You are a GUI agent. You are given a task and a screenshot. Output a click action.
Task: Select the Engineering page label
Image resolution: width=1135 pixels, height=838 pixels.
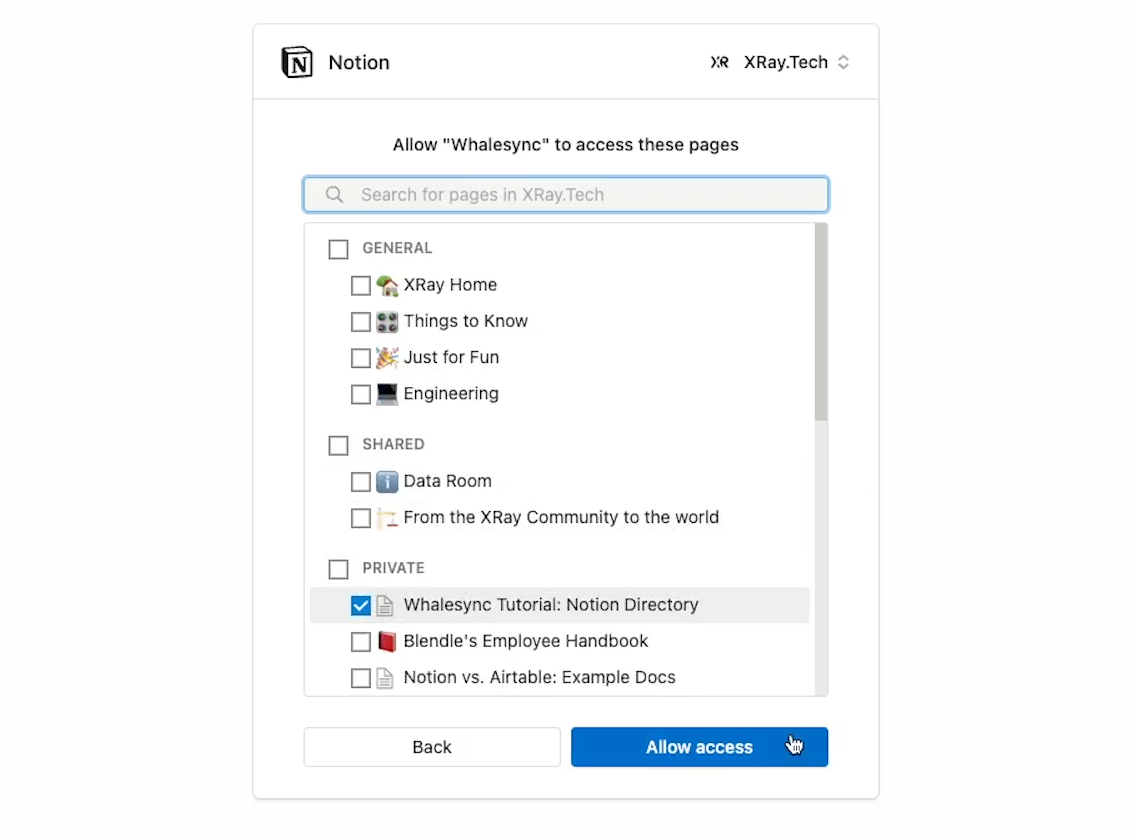(x=451, y=394)
